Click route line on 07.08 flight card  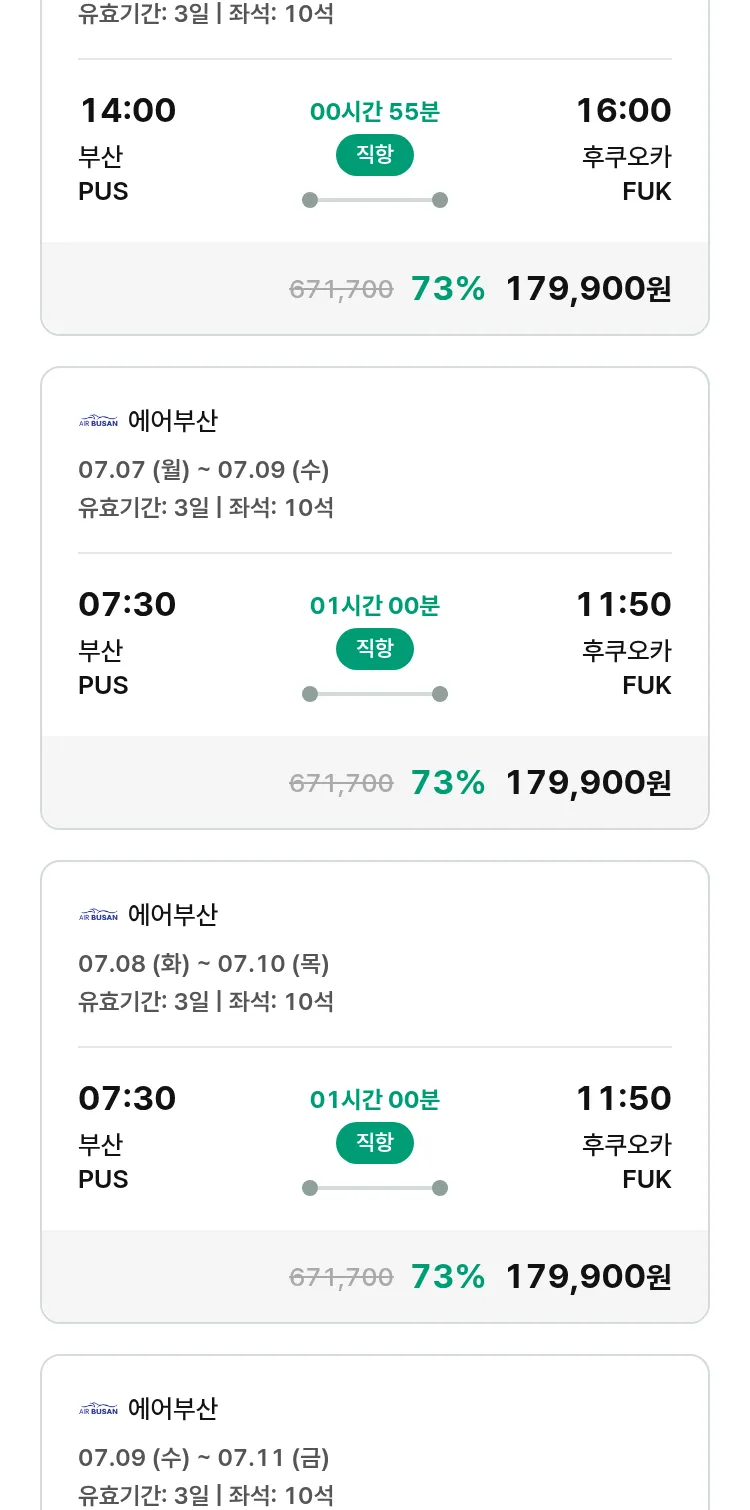pyautogui.click(x=375, y=1188)
